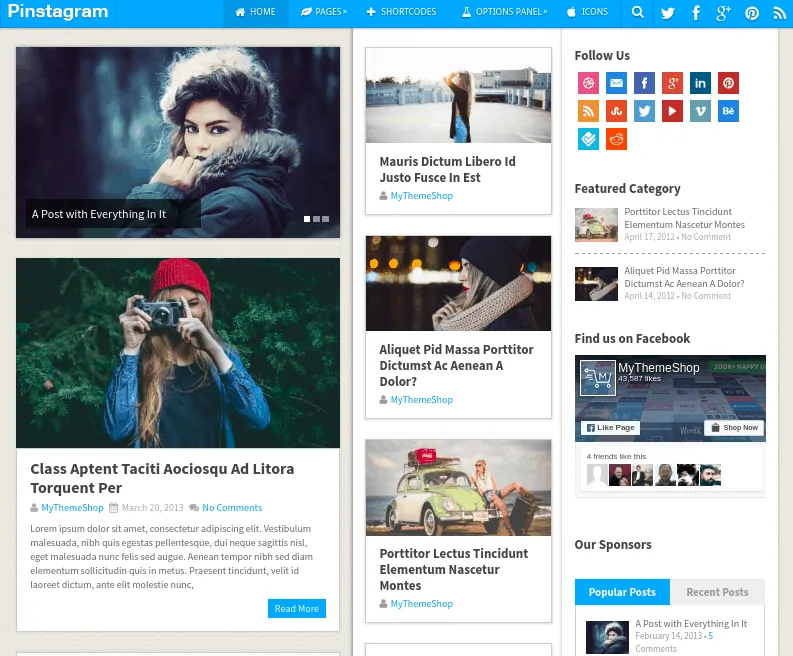The height and width of the screenshot is (656, 793).
Task: Click Featured Category scarf woman thumbnail
Action: coord(596,284)
